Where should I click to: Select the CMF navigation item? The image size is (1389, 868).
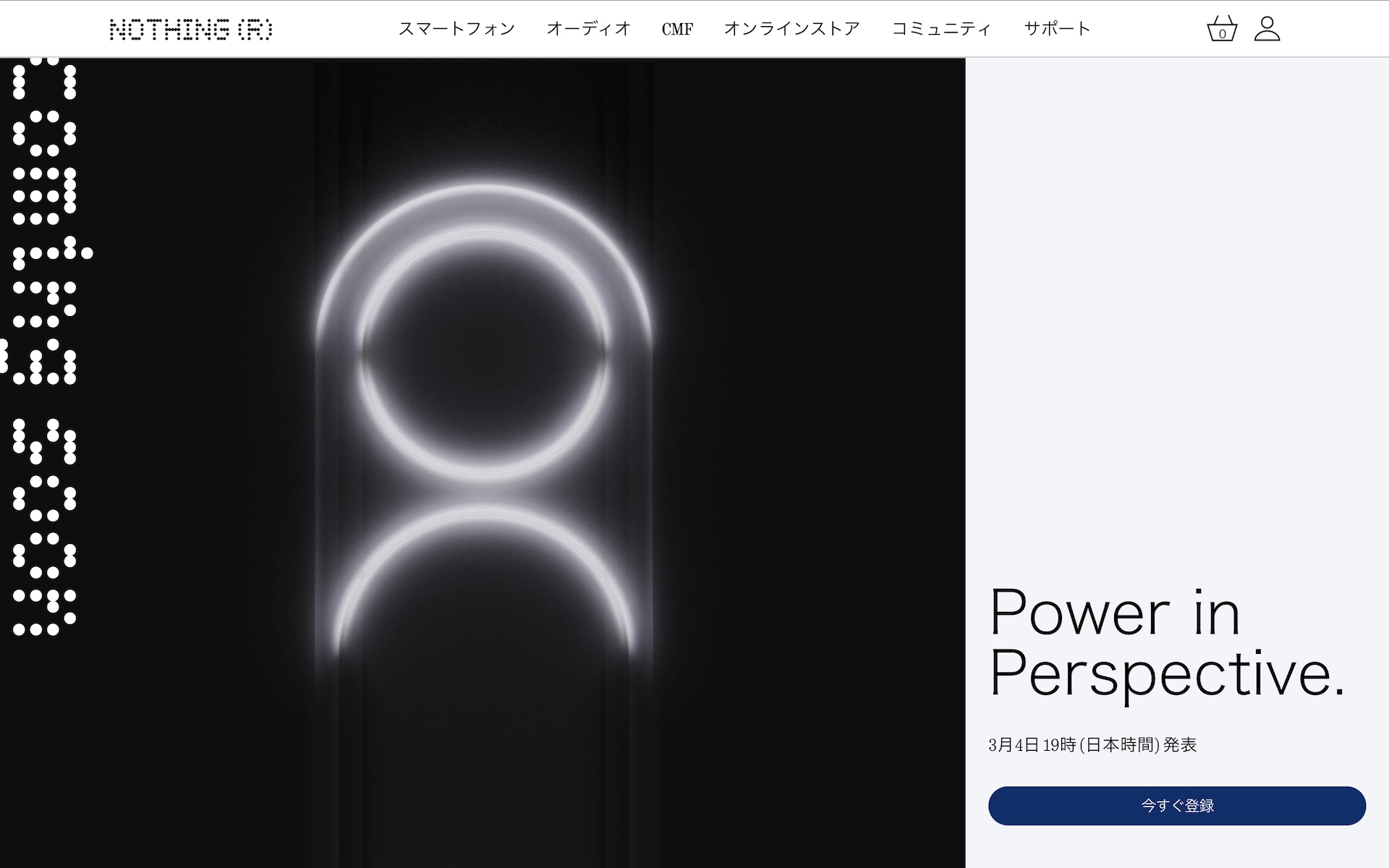click(x=677, y=28)
